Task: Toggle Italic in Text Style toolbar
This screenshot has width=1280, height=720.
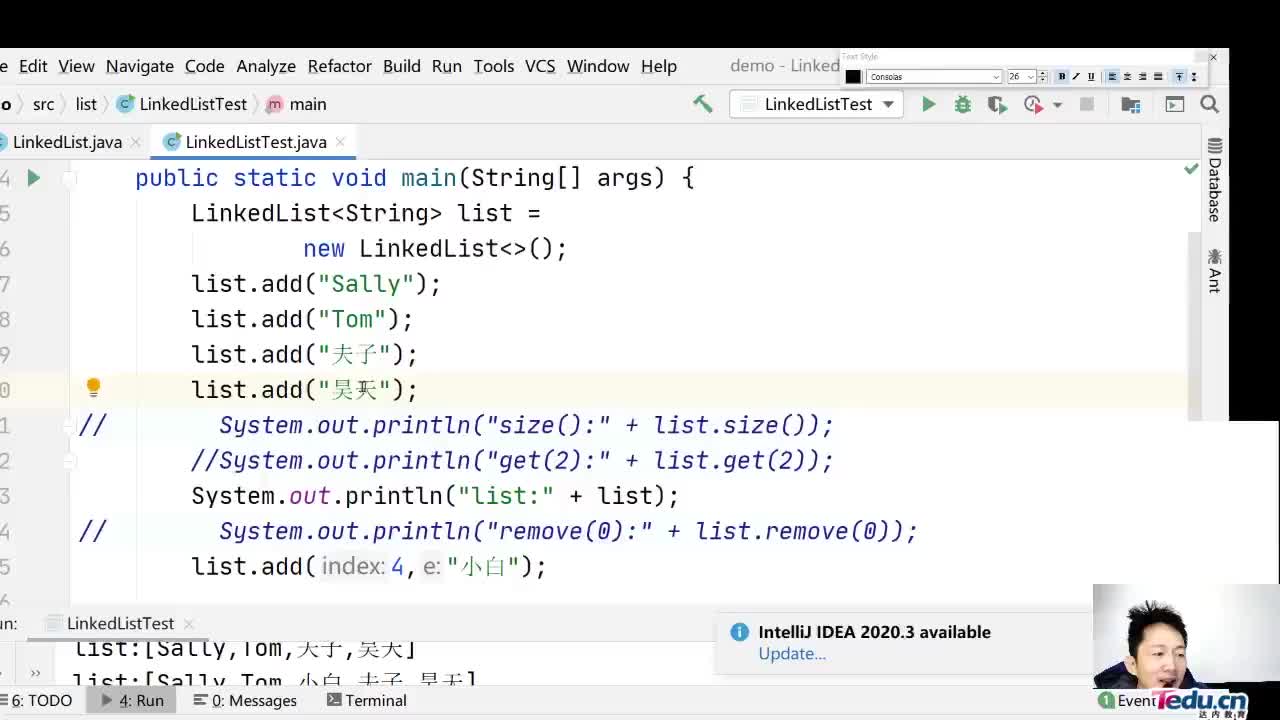Action: pyautogui.click(x=1076, y=77)
